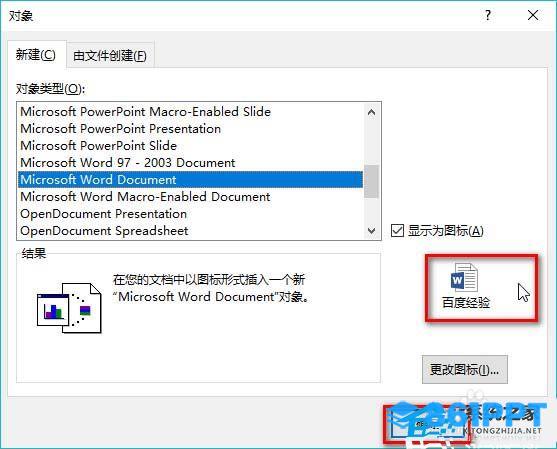
Task: Switch to the 由文件创建 tab
Action: 110,55
